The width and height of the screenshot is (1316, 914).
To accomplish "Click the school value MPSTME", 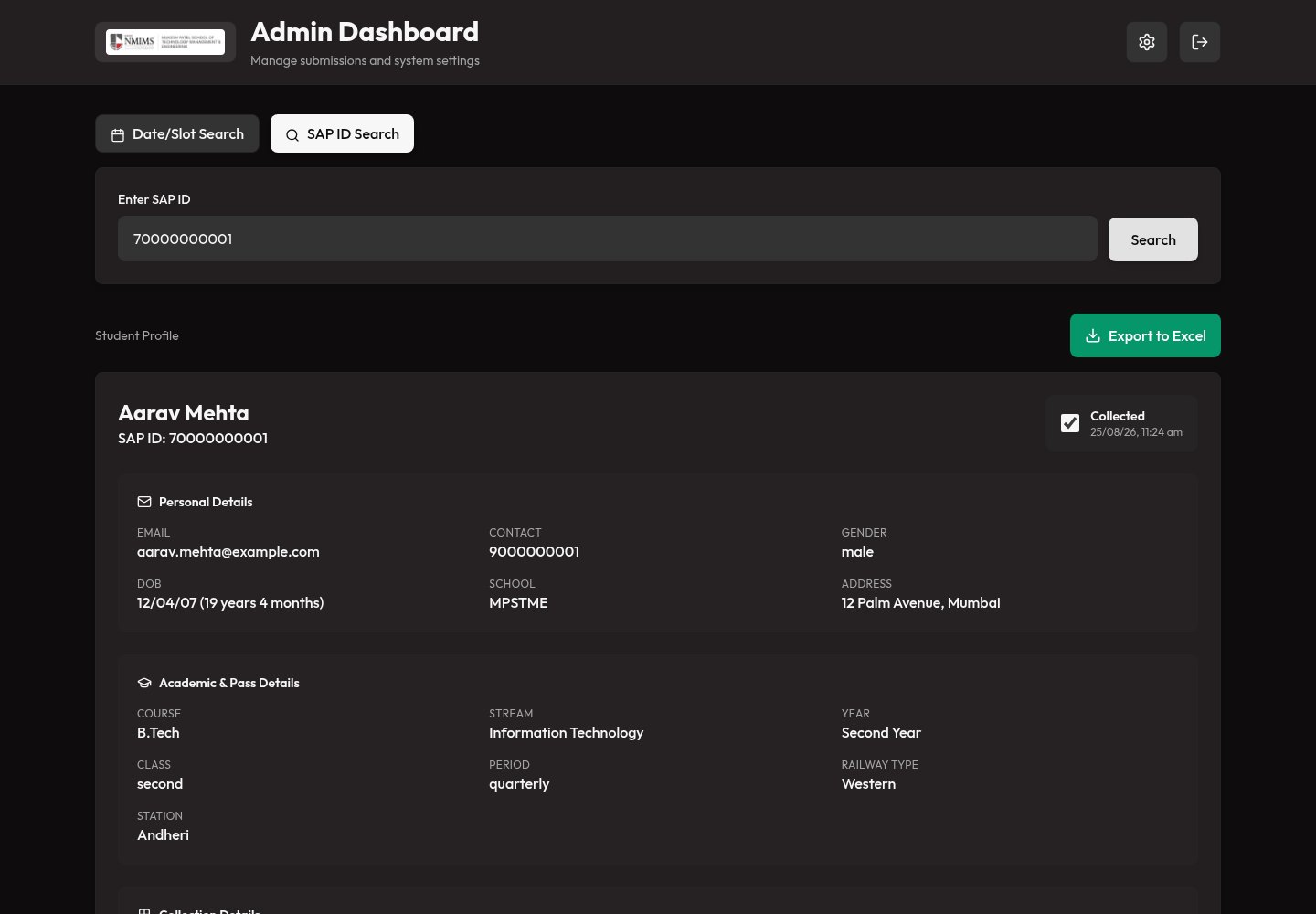I will click(518, 603).
